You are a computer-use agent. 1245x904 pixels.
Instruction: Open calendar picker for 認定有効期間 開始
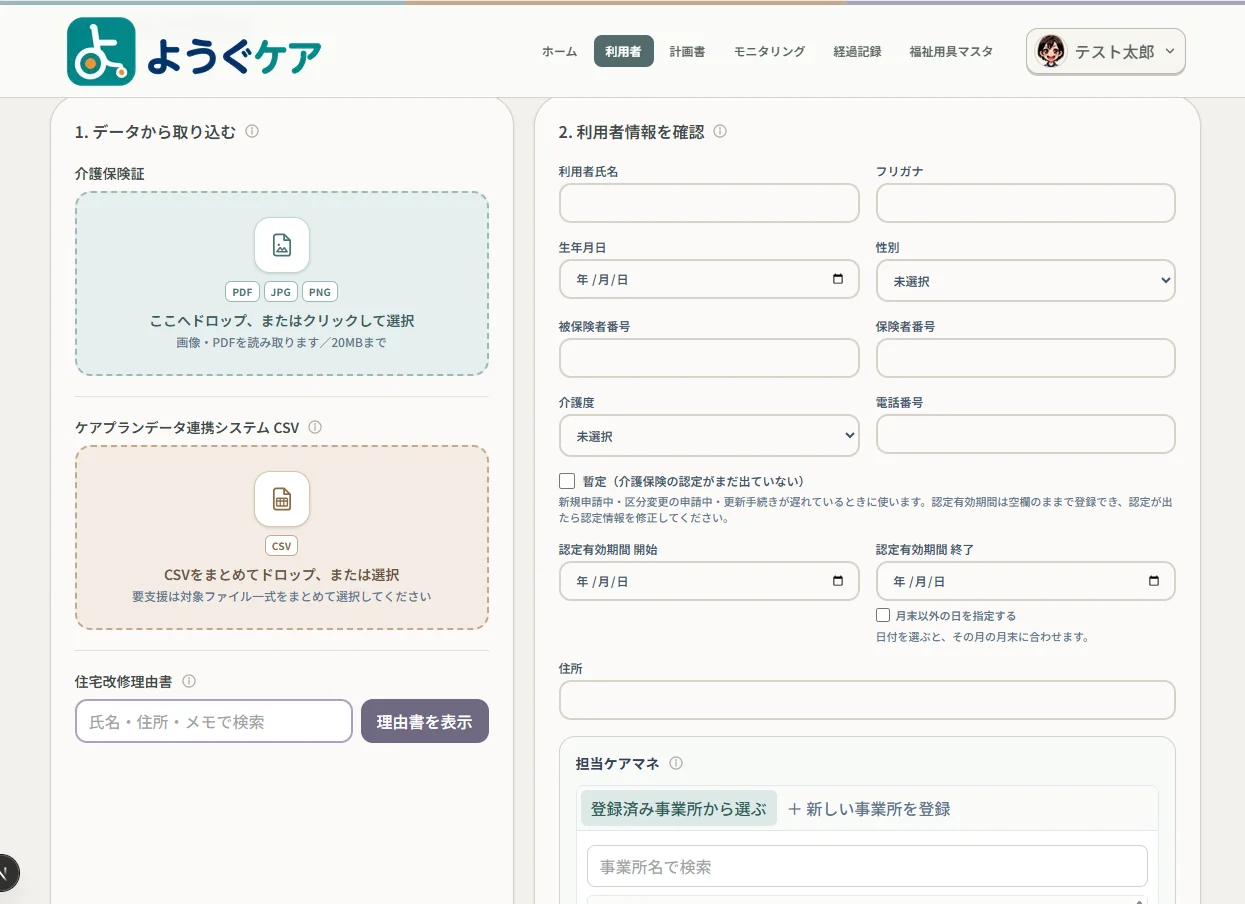click(838, 581)
